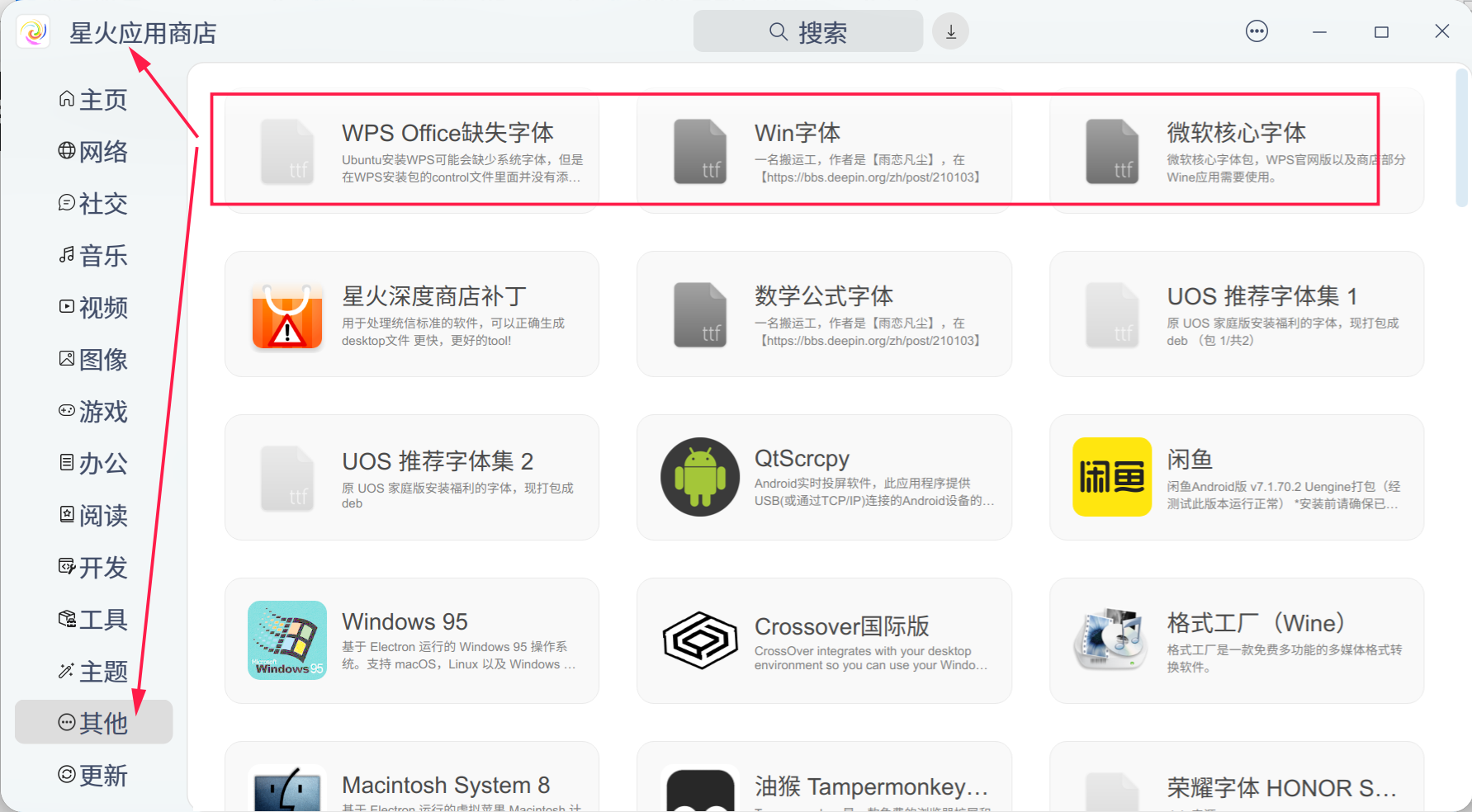Image resolution: width=1472 pixels, height=812 pixels.
Task: Click the Macintosh System 8 icon
Action: pyautogui.click(x=287, y=788)
